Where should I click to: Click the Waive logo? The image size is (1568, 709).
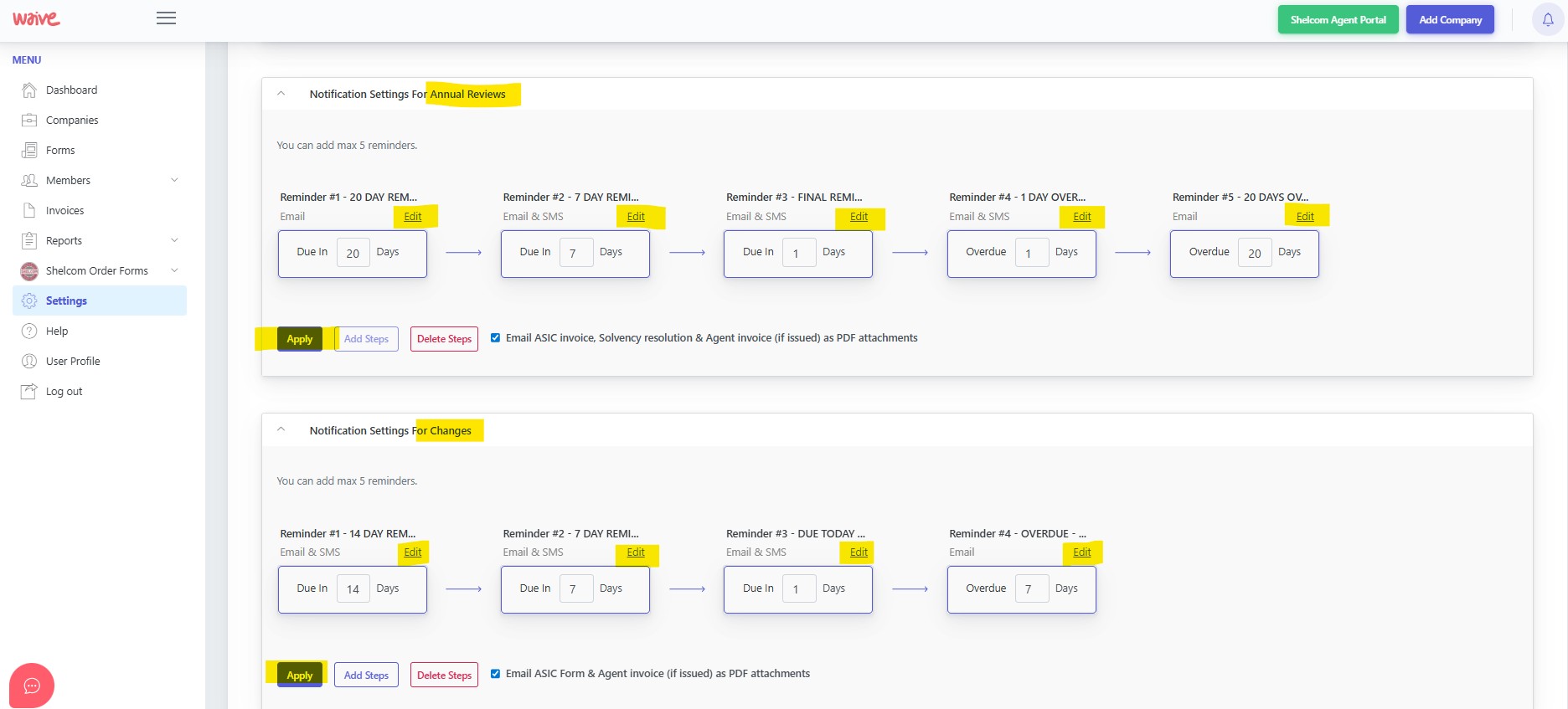(36, 18)
